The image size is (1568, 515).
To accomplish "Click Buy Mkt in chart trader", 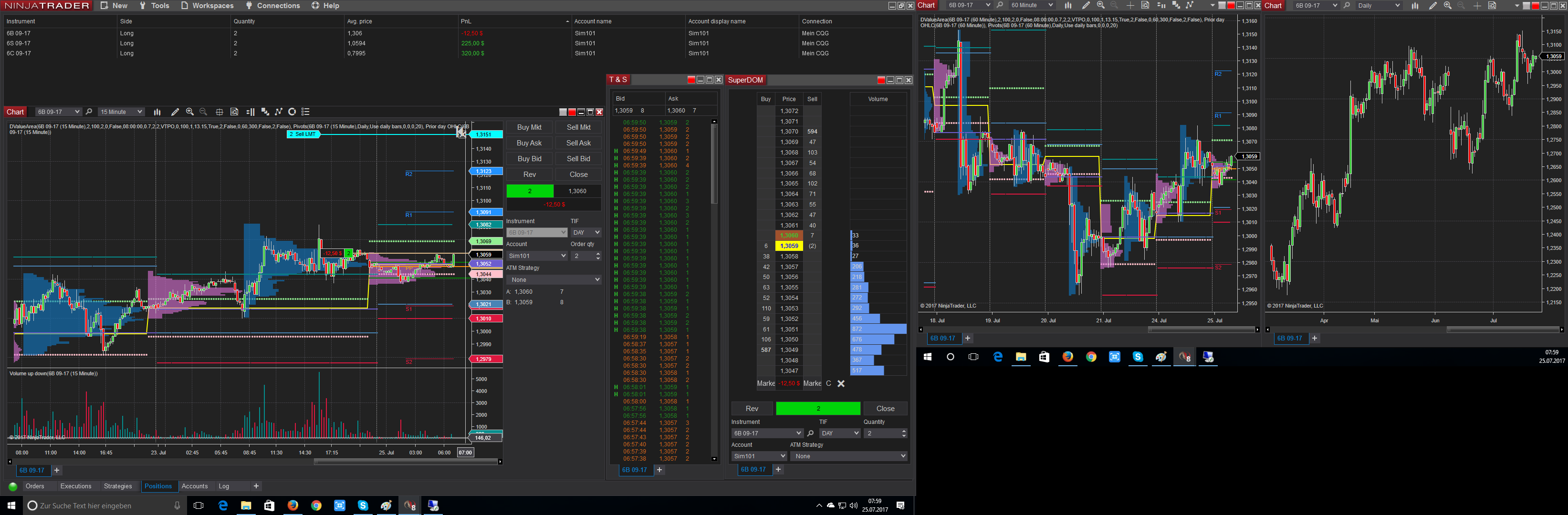I will coord(529,127).
